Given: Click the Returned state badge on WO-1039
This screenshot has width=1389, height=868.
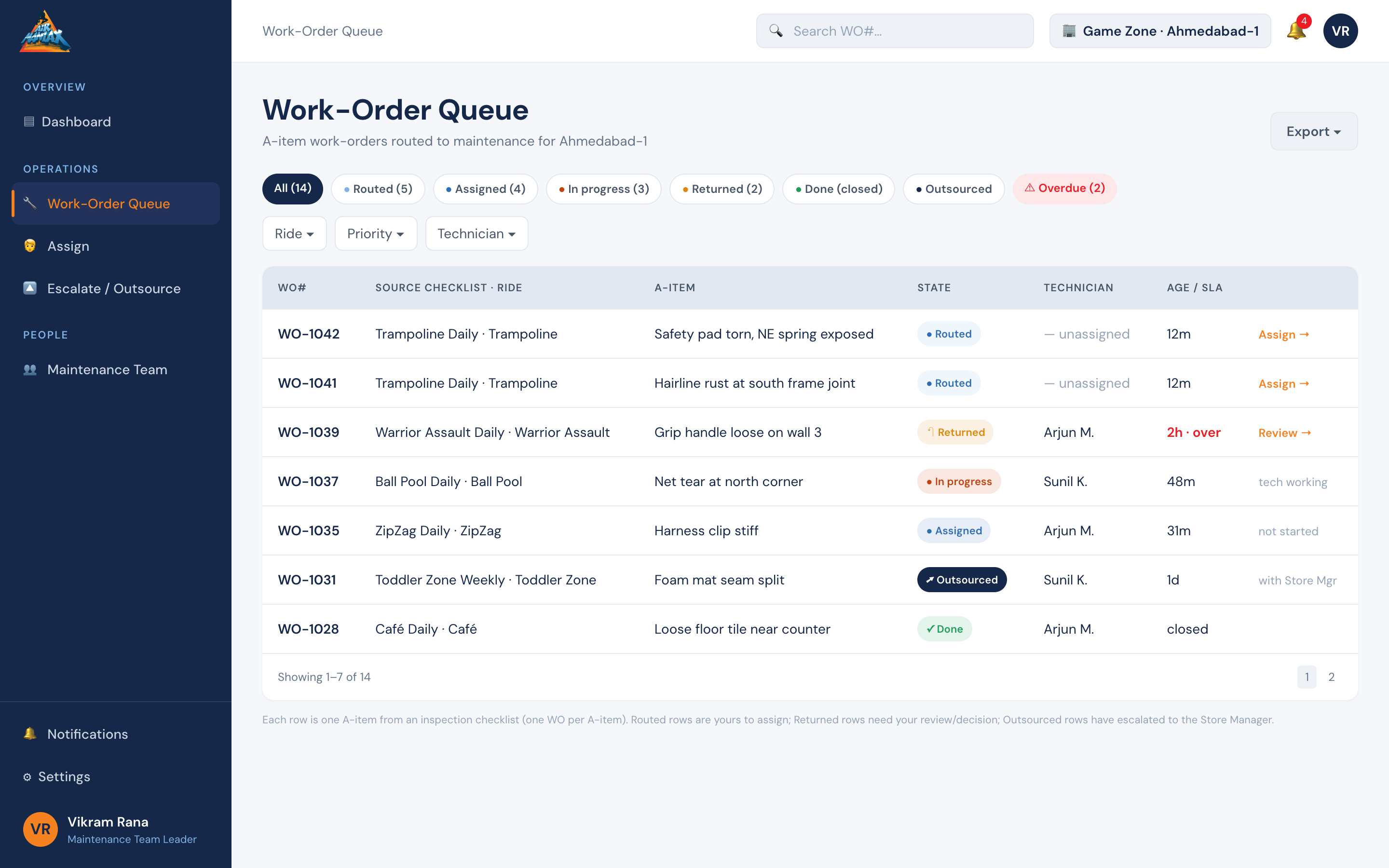Looking at the screenshot, I should click(x=955, y=432).
